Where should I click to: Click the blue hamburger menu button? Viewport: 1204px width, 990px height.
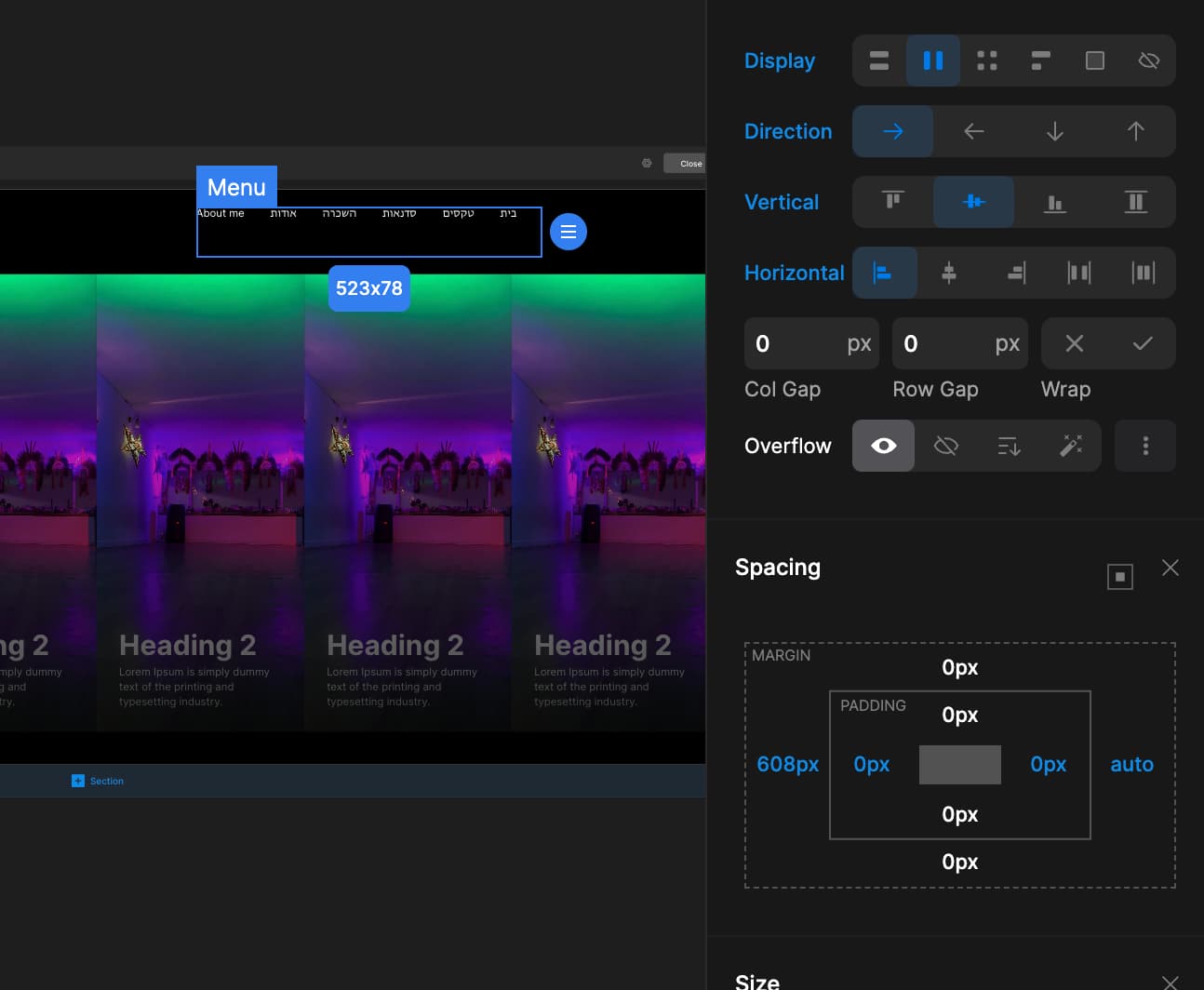(x=569, y=232)
